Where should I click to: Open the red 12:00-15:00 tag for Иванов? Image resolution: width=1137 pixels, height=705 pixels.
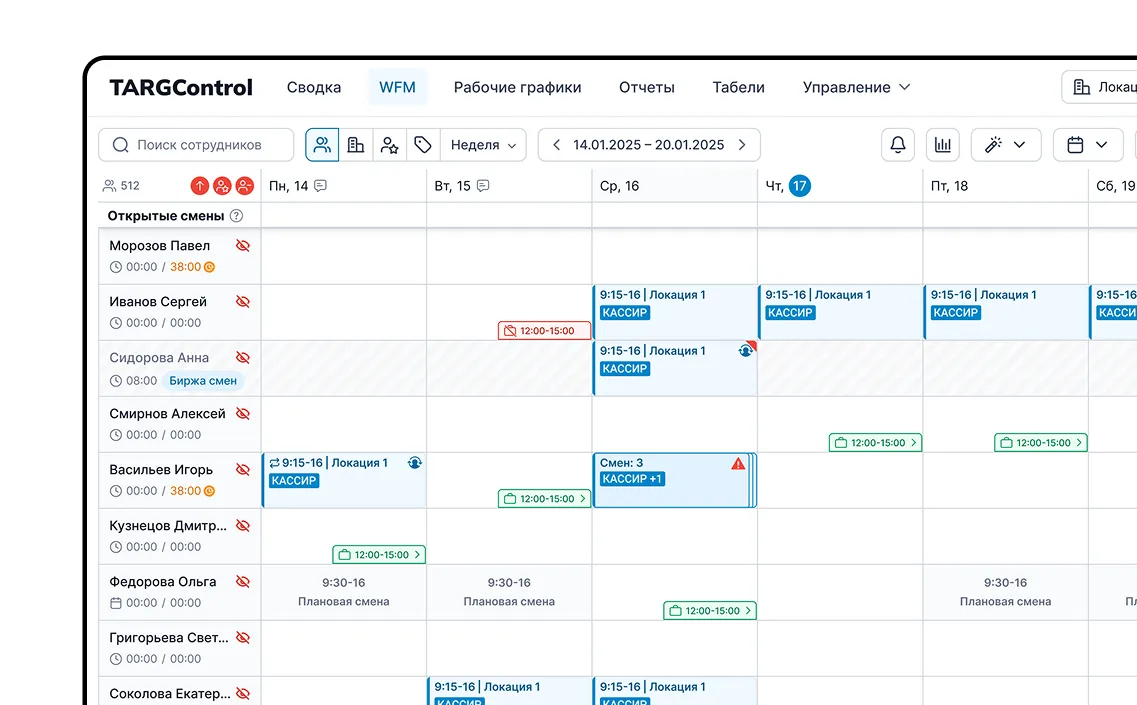(x=545, y=331)
